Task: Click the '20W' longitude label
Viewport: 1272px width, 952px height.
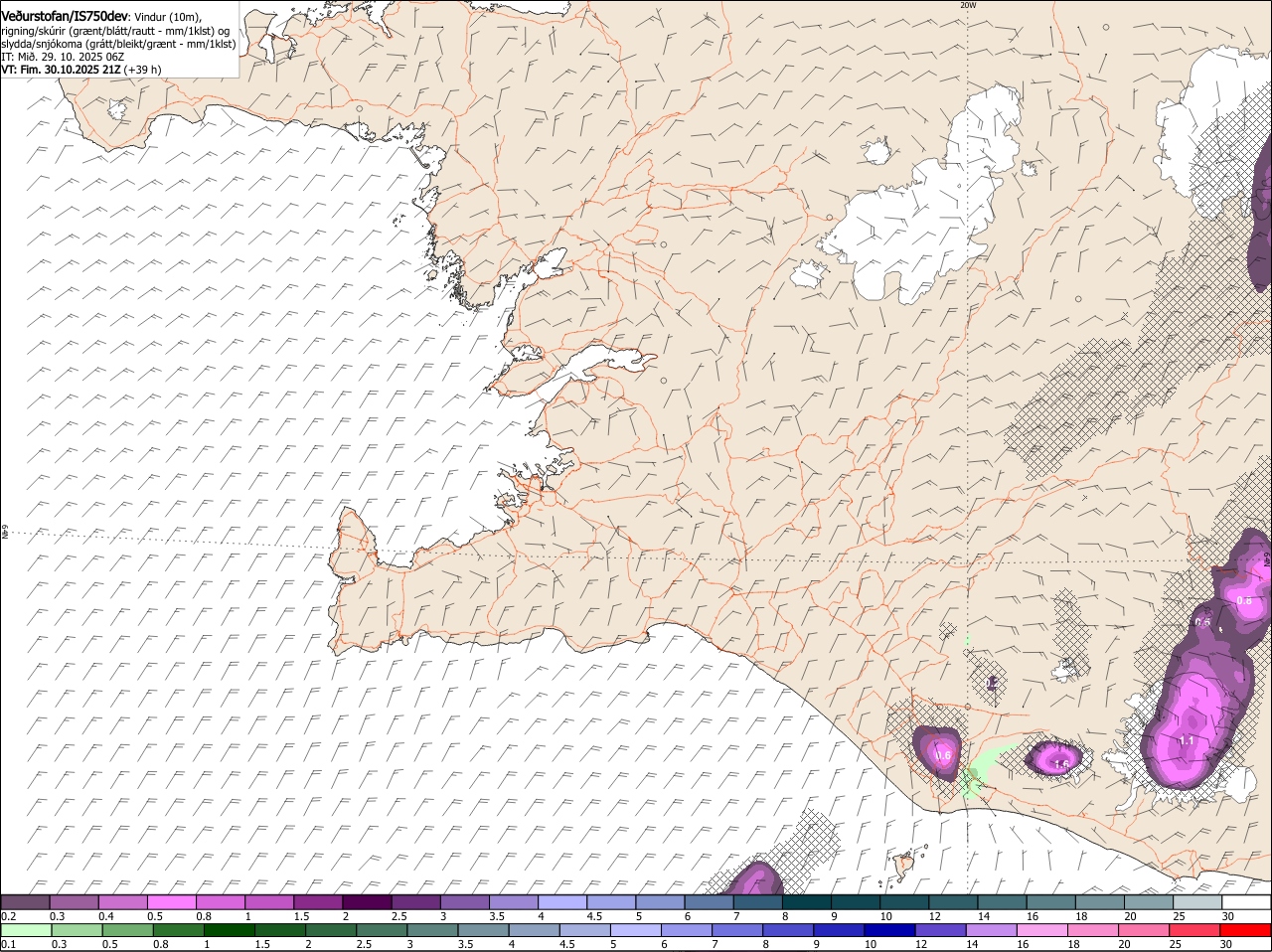Action: [x=968, y=5]
